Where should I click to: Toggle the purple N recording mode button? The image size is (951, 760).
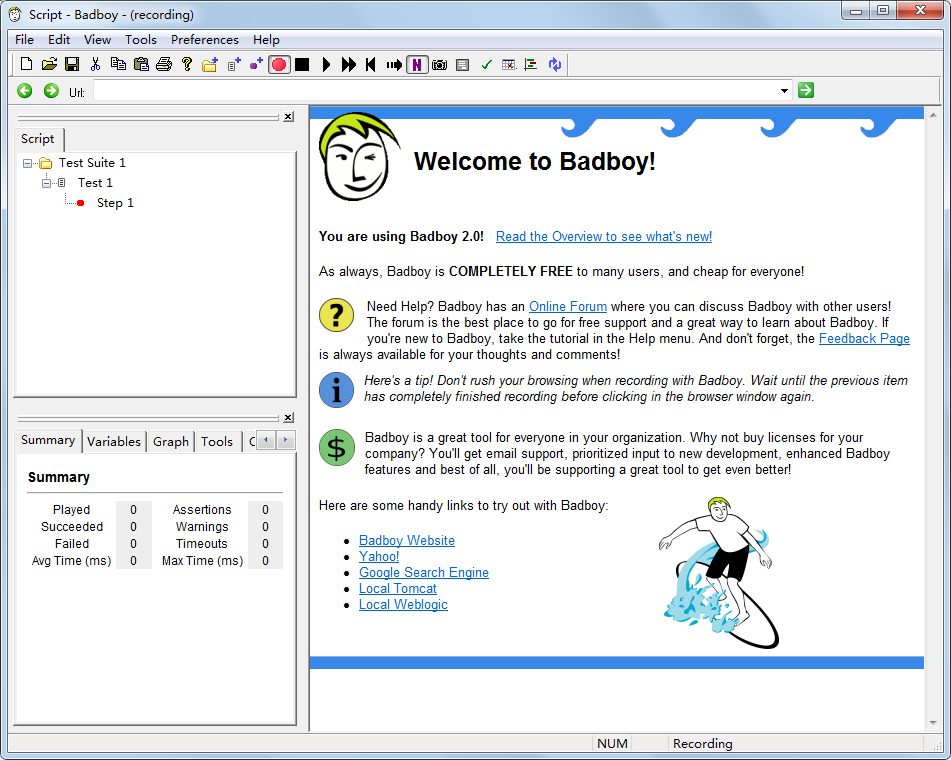pyautogui.click(x=417, y=64)
